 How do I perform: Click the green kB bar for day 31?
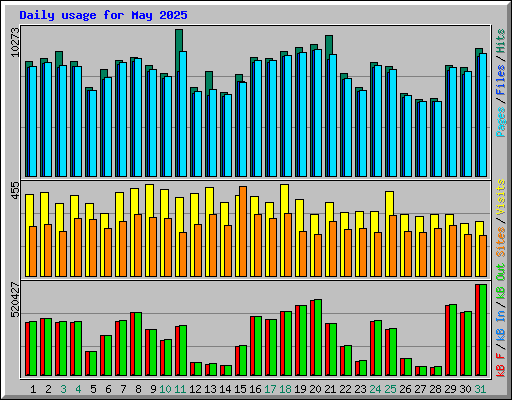(x=483, y=330)
